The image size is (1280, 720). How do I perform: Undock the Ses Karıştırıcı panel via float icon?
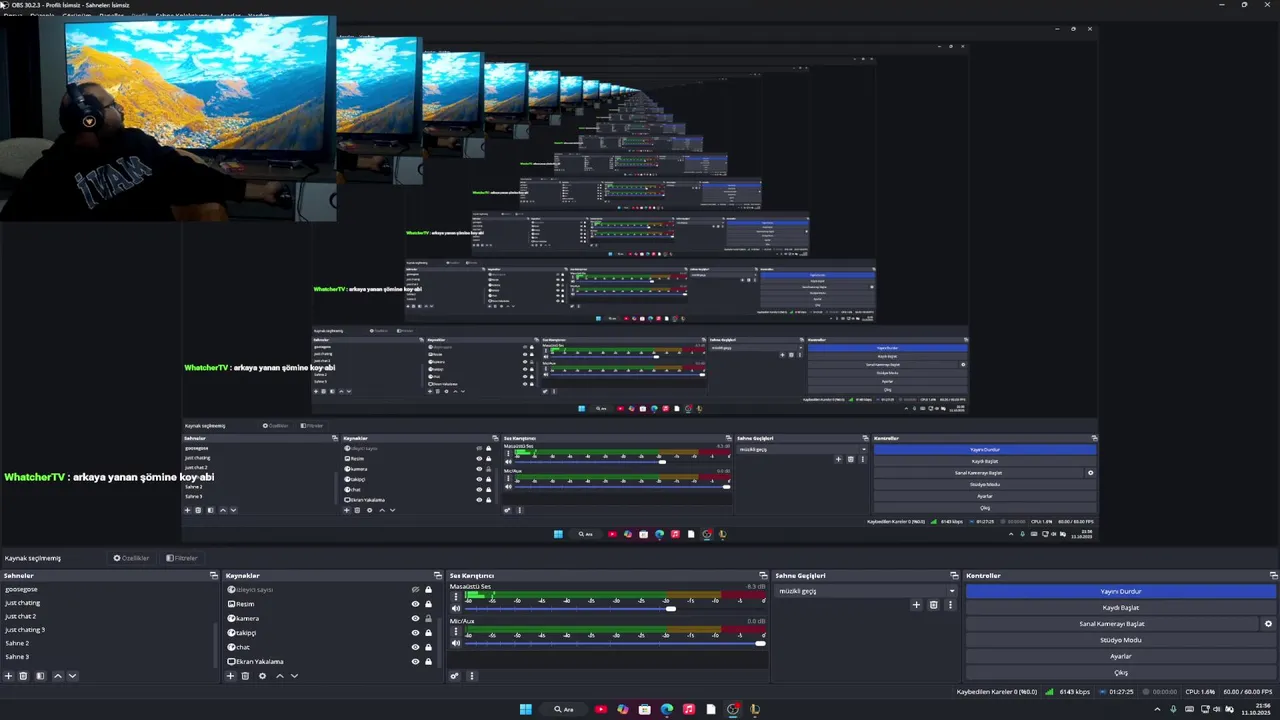(763, 576)
